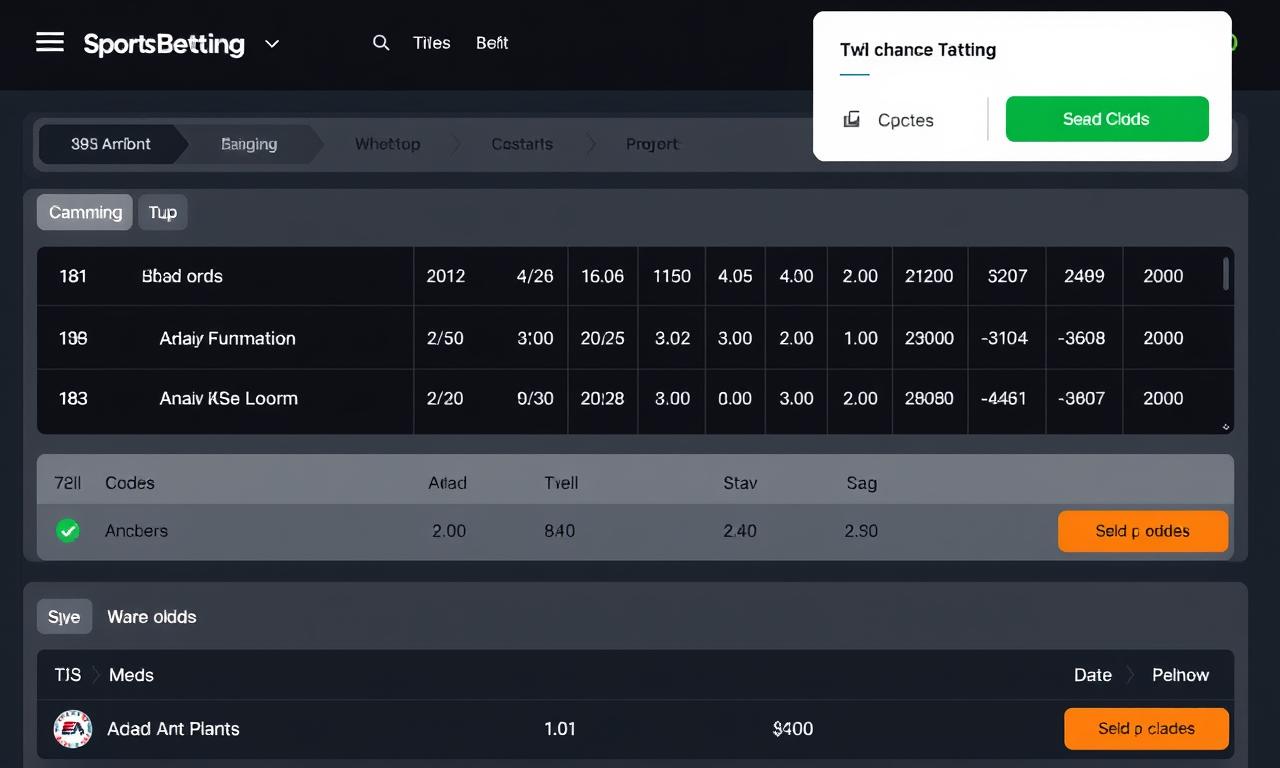This screenshot has height=768, width=1280.
Task: Switch to the Camming tab
Action: pos(85,212)
